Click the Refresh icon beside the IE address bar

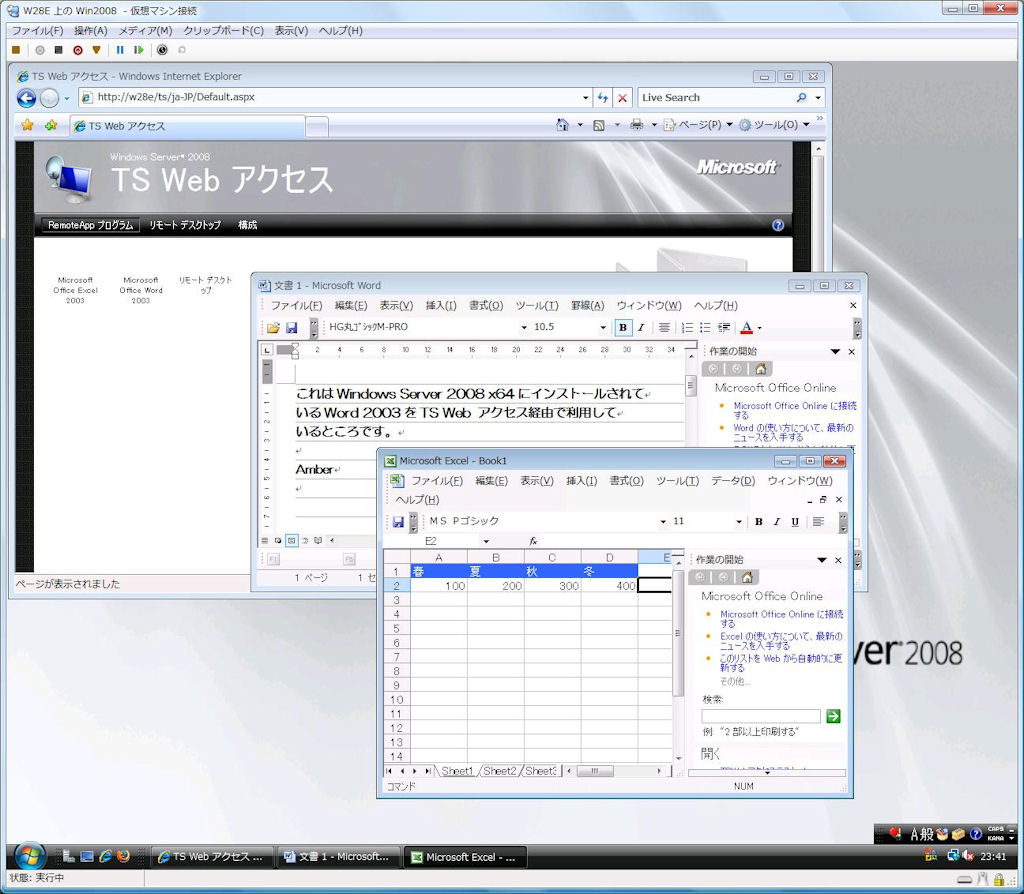click(x=602, y=98)
